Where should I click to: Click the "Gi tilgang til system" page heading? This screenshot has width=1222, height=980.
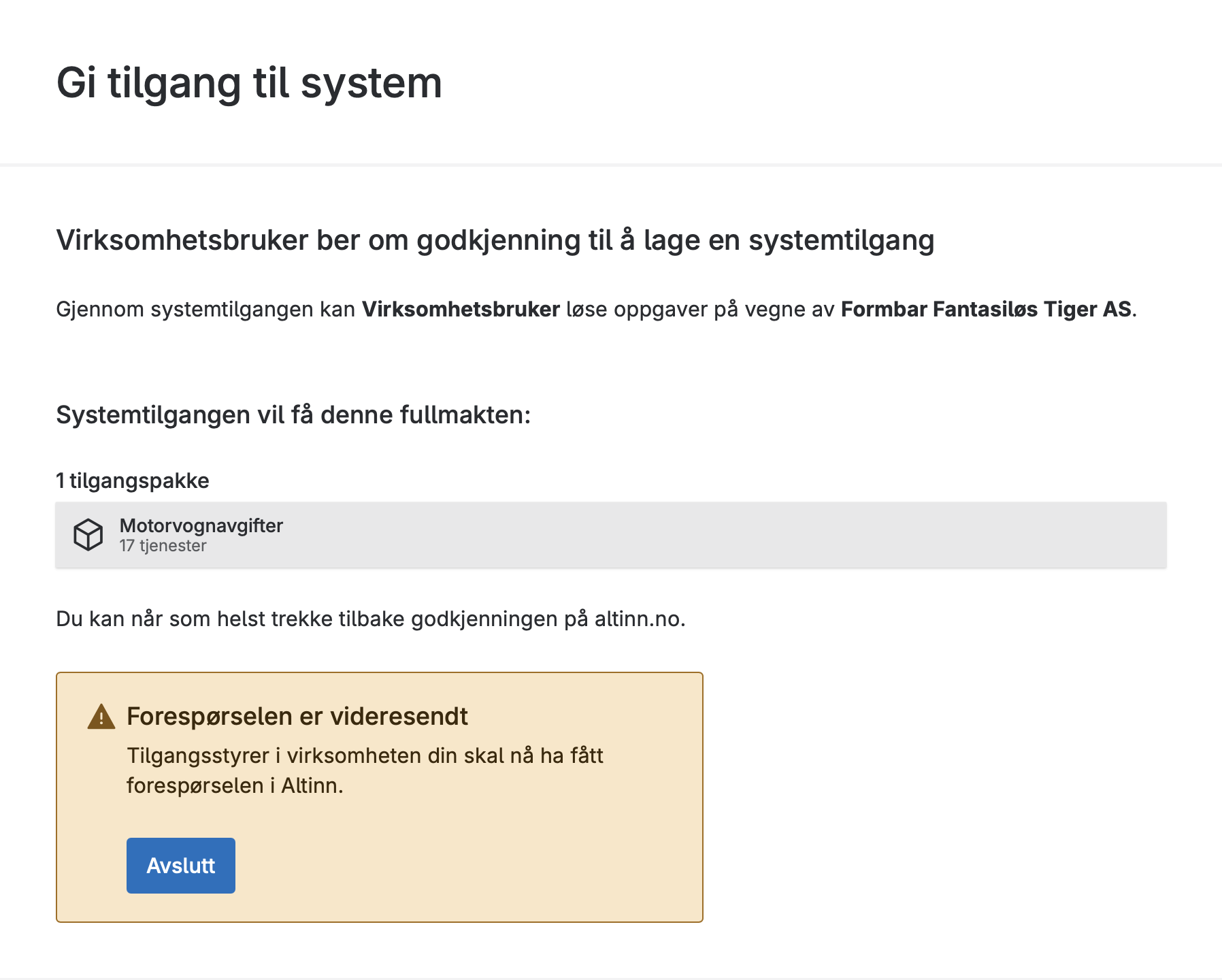pyautogui.click(x=249, y=83)
